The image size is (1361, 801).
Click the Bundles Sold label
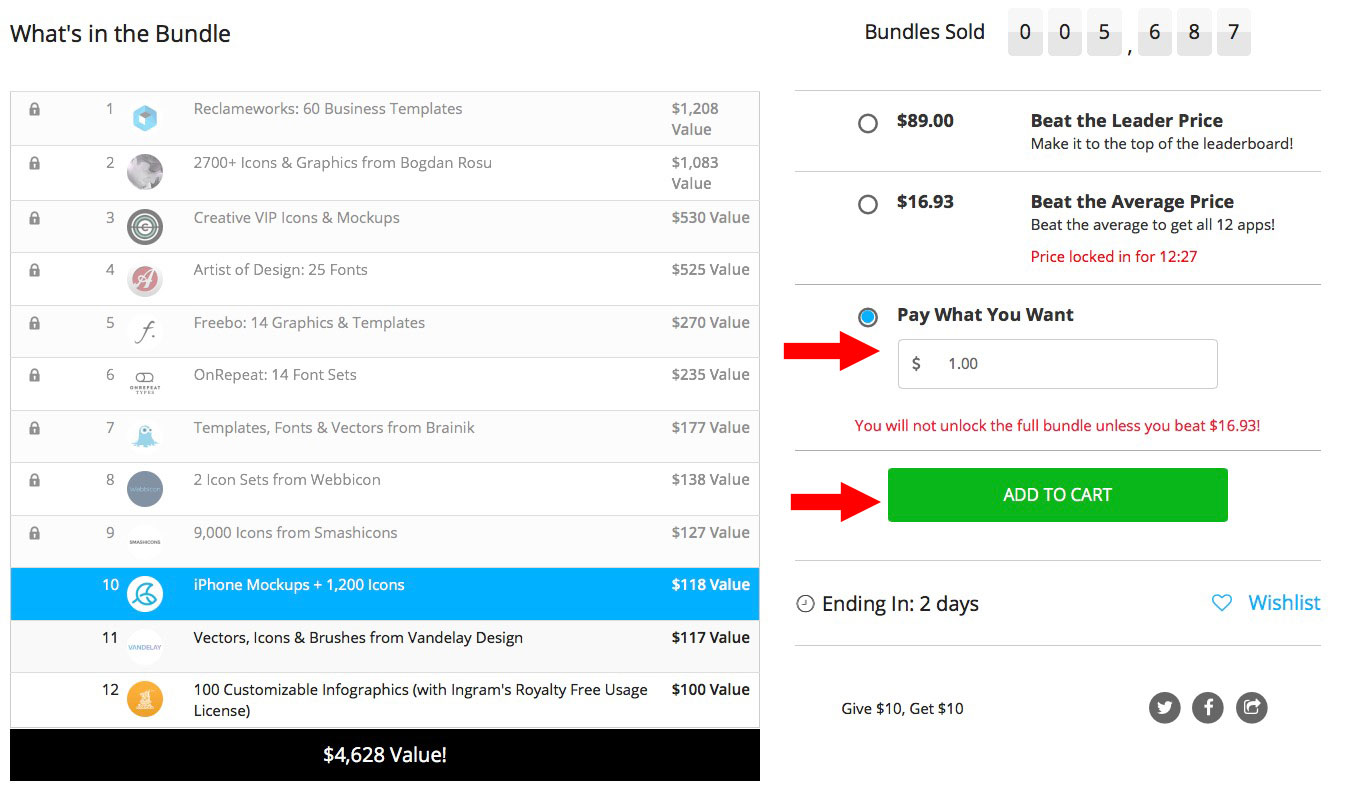[x=925, y=32]
